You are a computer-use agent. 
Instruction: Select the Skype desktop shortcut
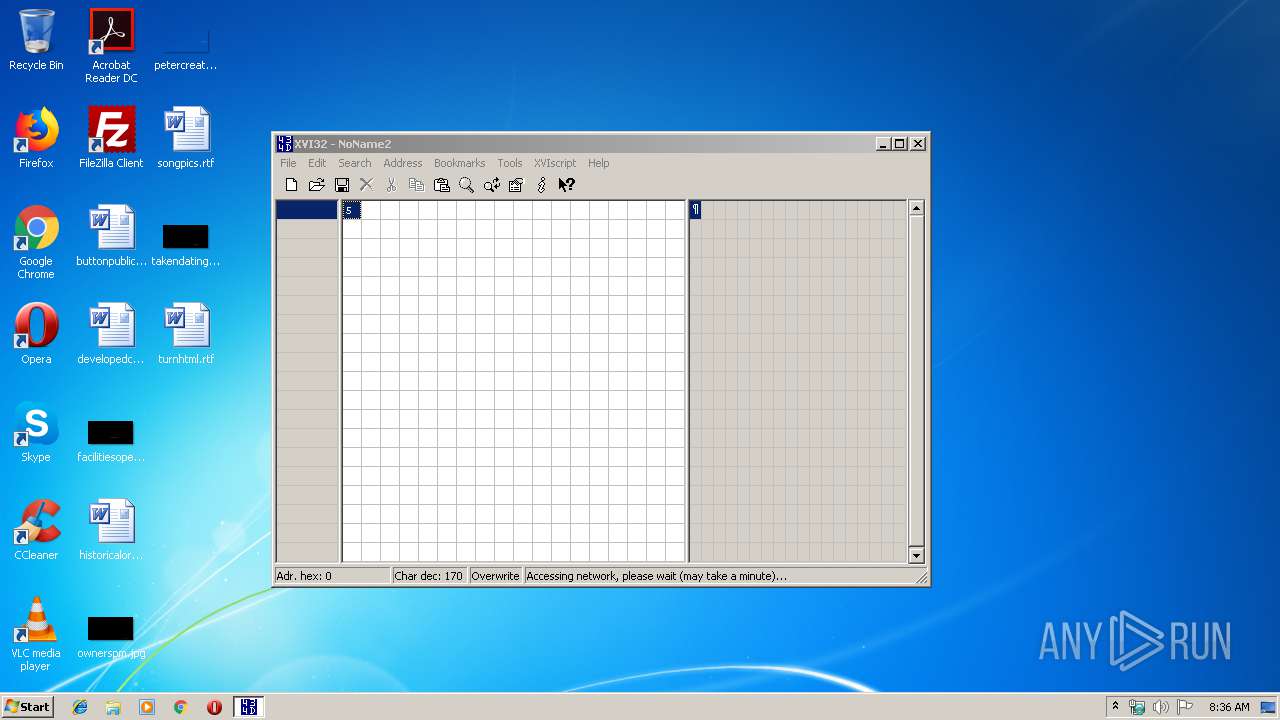click(x=36, y=432)
